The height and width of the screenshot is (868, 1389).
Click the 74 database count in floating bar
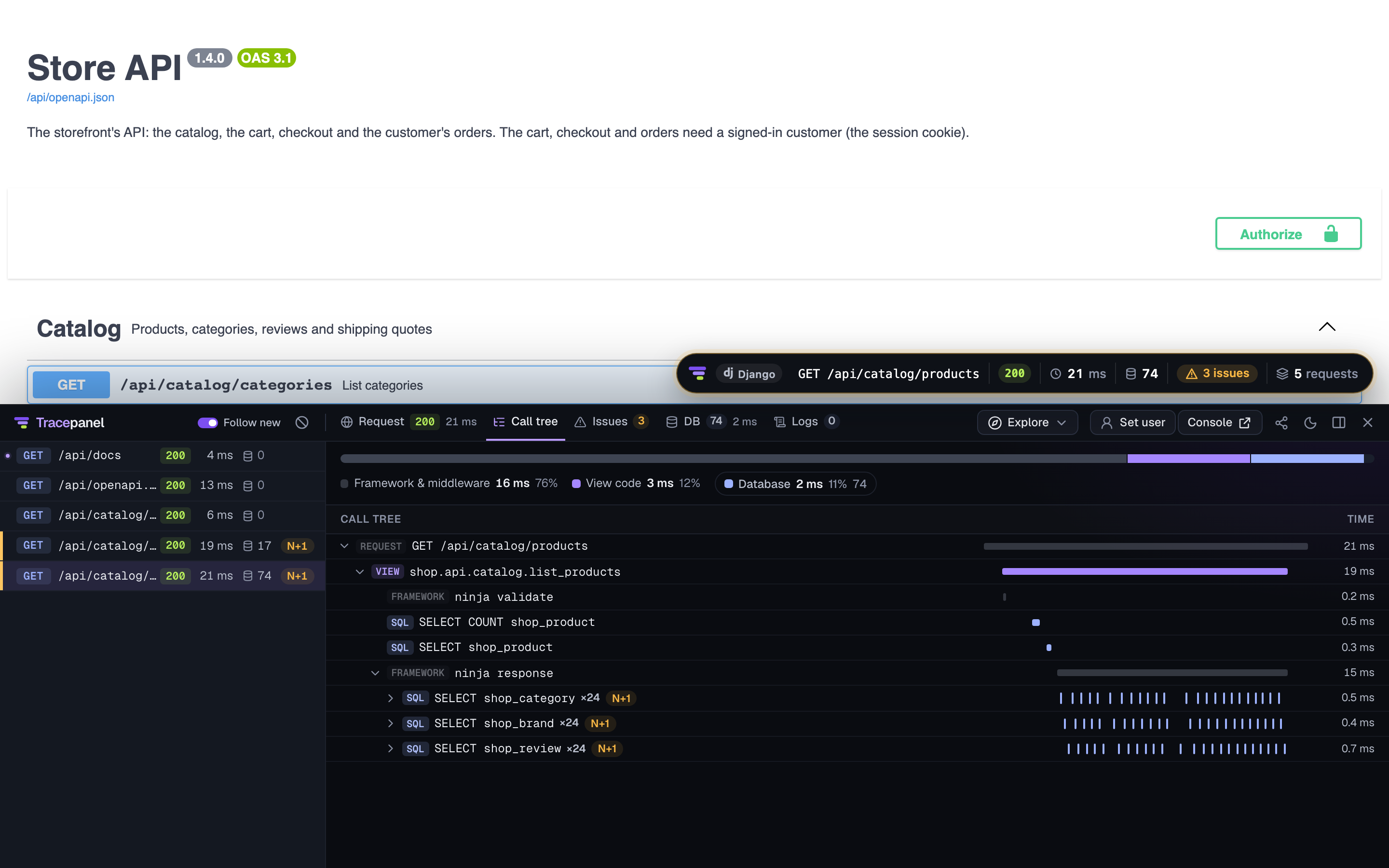[x=1142, y=374]
